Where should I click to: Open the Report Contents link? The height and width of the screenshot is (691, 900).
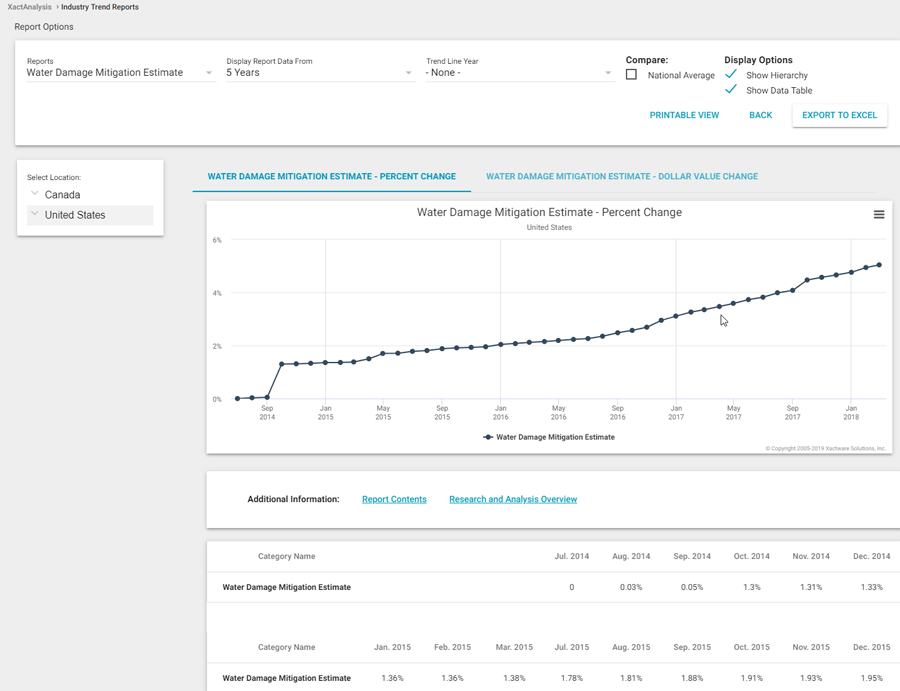pyautogui.click(x=394, y=499)
